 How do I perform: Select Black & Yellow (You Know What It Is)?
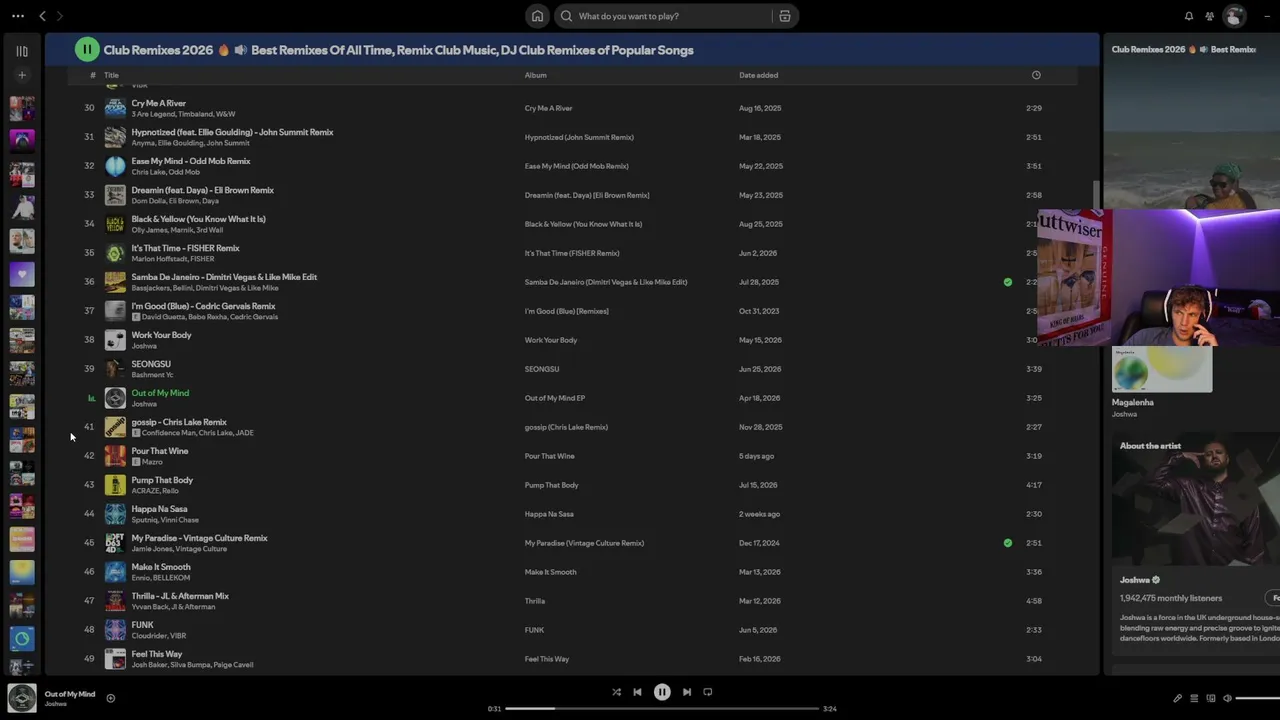(199, 219)
